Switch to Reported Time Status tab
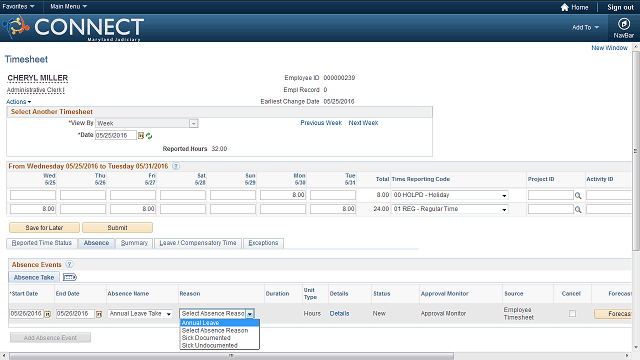Viewport: 640px width, 360px height. click(x=42, y=243)
